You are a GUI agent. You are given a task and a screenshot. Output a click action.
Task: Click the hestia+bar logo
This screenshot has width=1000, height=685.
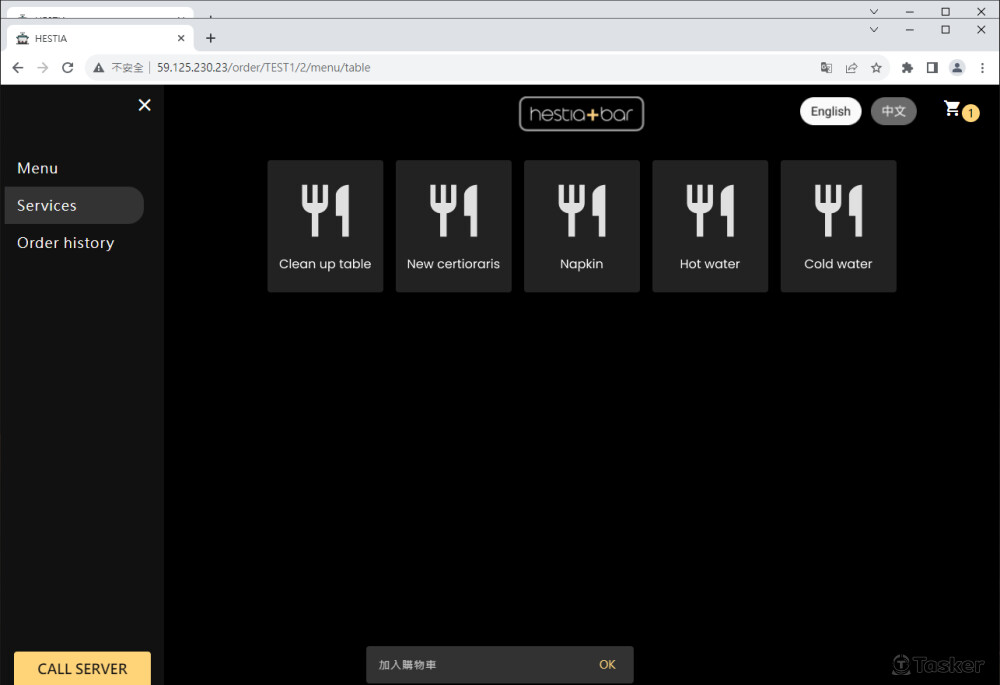(x=581, y=114)
